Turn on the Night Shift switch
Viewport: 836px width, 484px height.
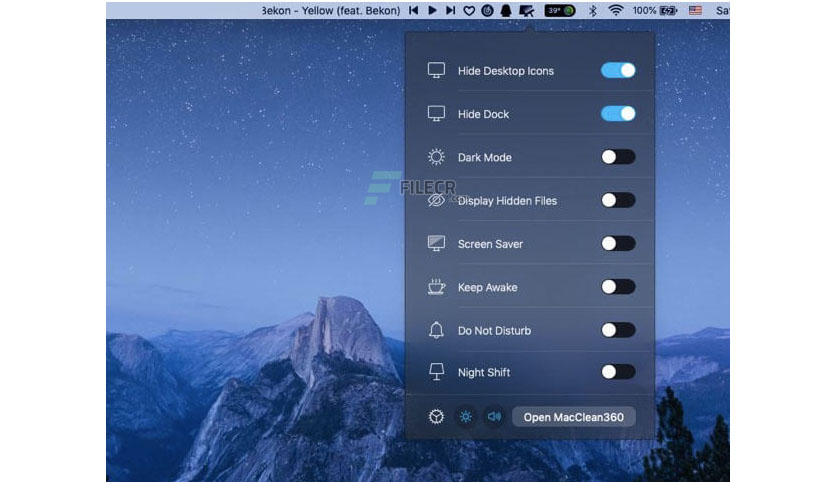click(618, 372)
